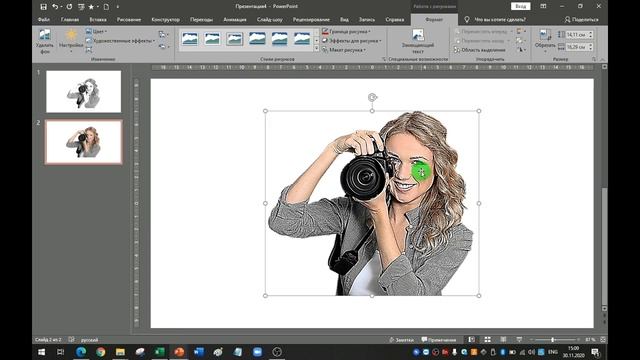Image resolution: width=640 pixels, height=360 pixels.
Task: Open Windows Start menu
Action: (41, 352)
